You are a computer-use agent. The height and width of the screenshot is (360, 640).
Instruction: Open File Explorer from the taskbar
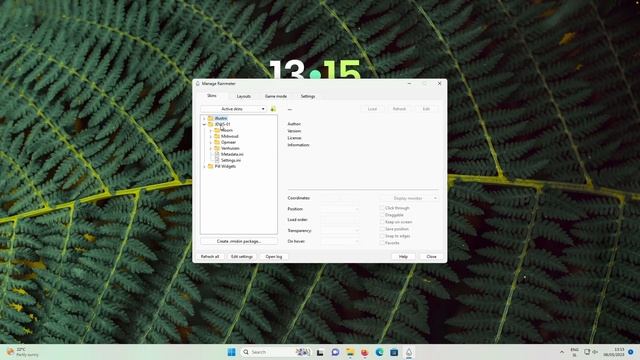click(350, 352)
